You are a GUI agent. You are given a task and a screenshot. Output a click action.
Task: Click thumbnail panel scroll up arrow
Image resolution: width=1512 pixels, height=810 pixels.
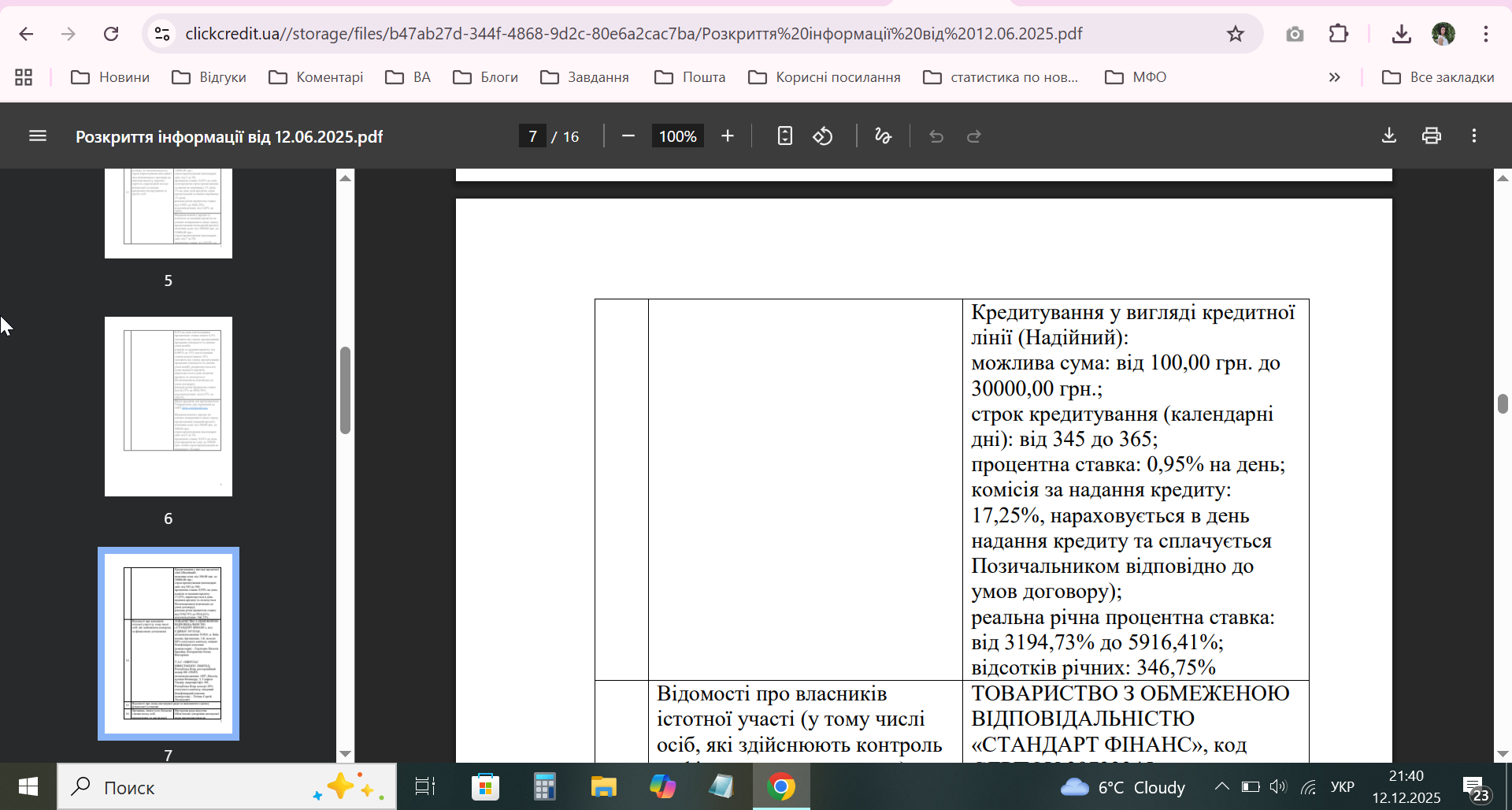click(345, 178)
